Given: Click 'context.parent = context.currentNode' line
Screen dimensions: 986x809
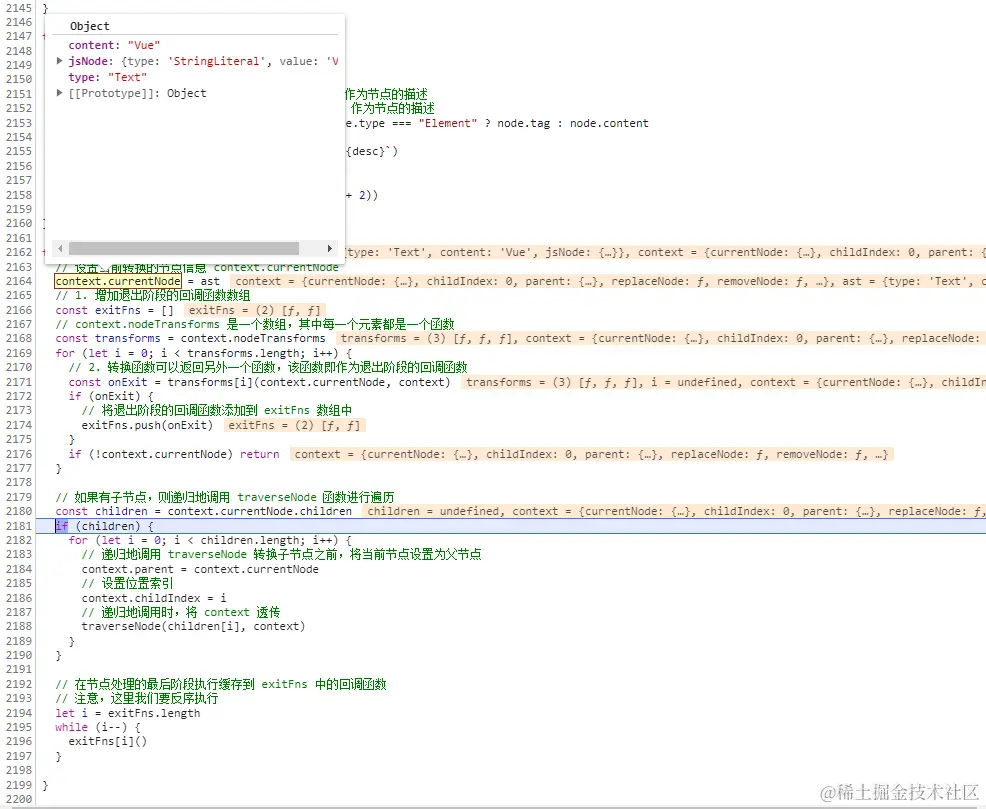Looking at the screenshot, I should pyautogui.click(x=200, y=569).
